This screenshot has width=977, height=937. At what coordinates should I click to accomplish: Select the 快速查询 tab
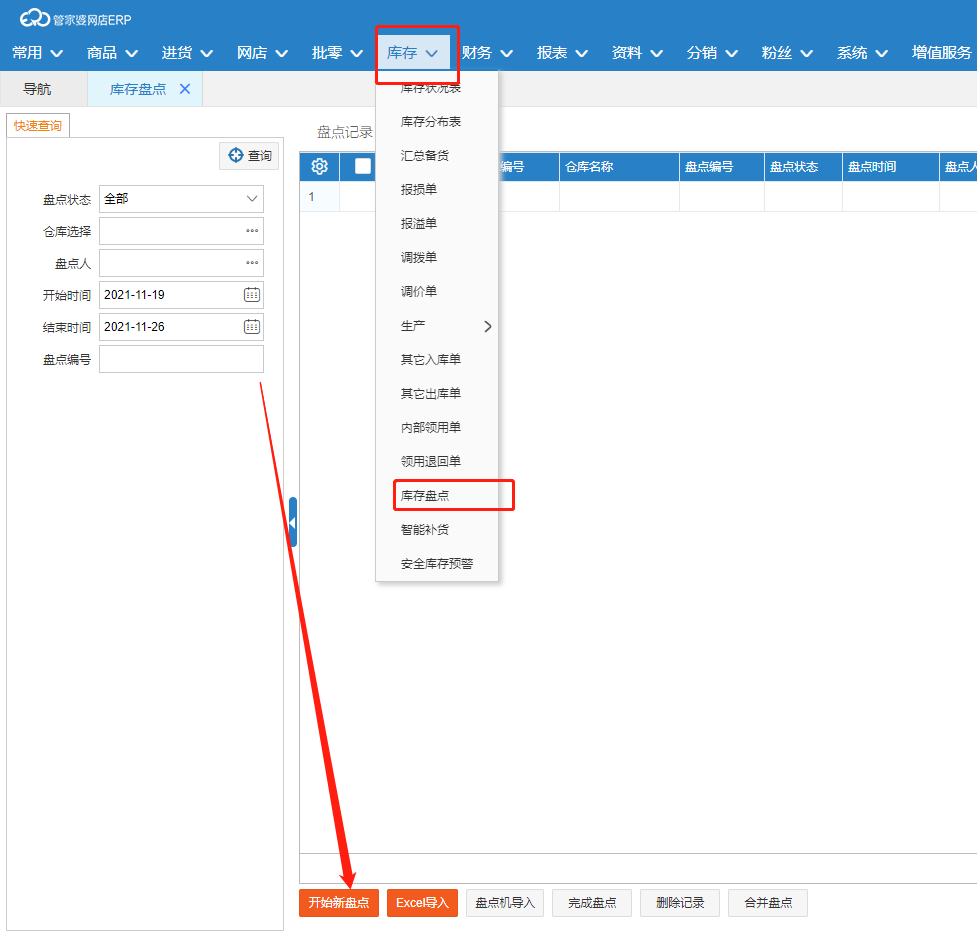[37, 125]
